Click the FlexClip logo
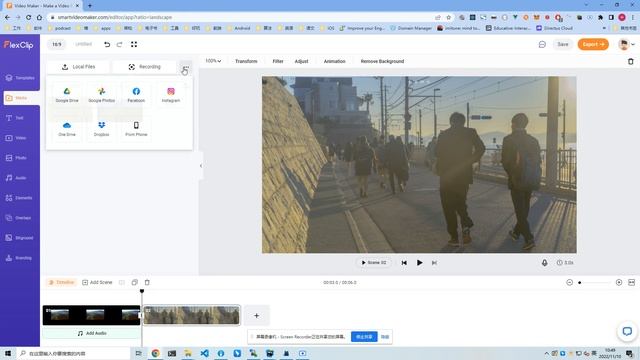 pyautogui.click(x=19, y=45)
